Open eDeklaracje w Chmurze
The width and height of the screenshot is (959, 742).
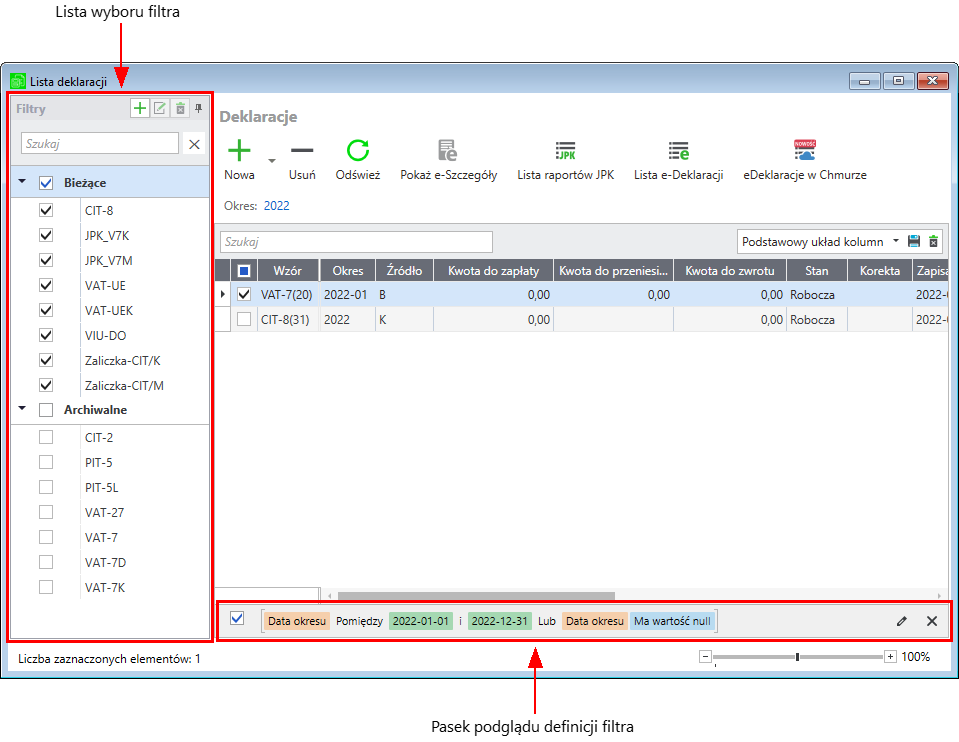point(804,151)
